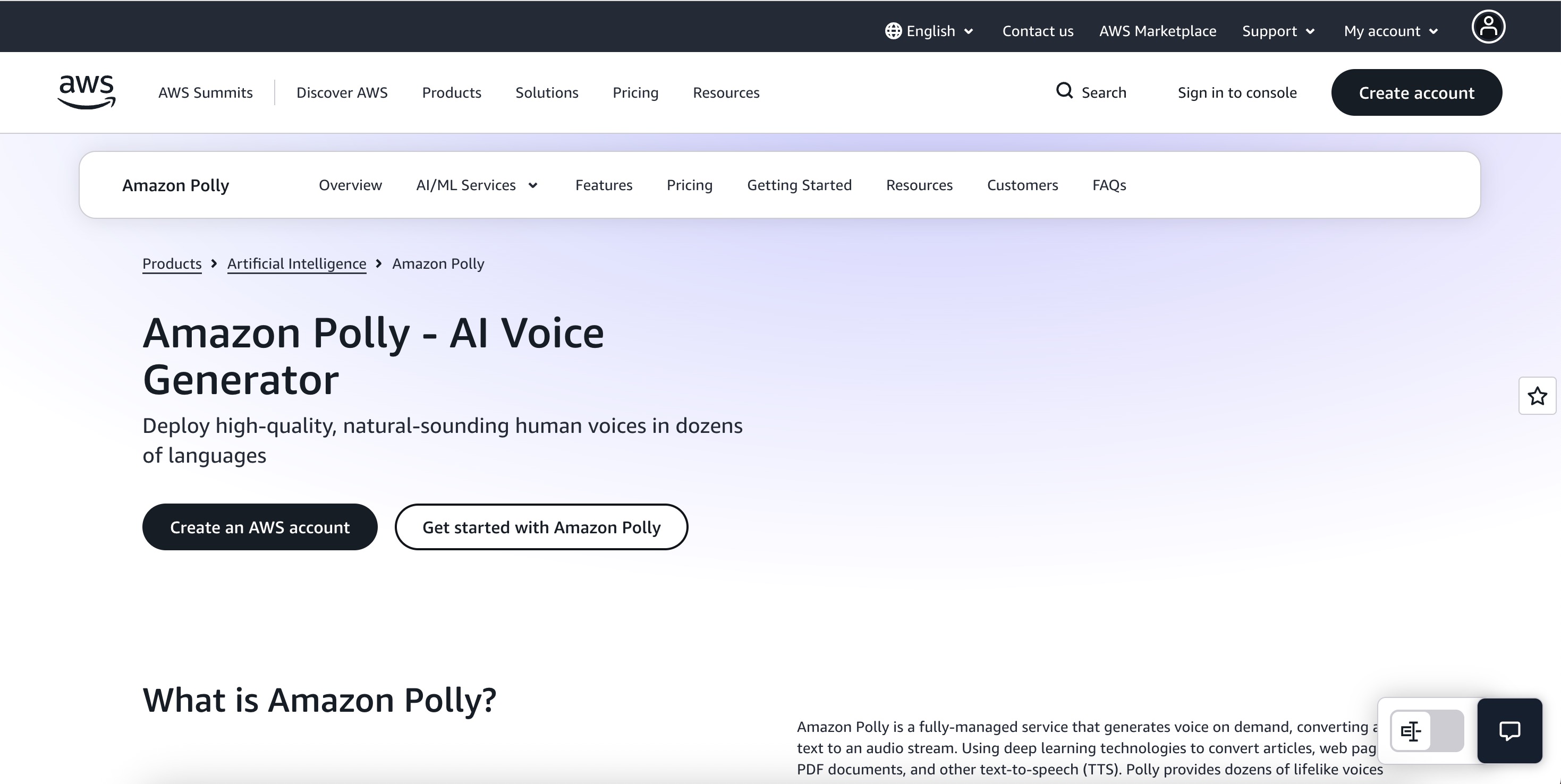Open the user profile avatar icon

[1488, 27]
